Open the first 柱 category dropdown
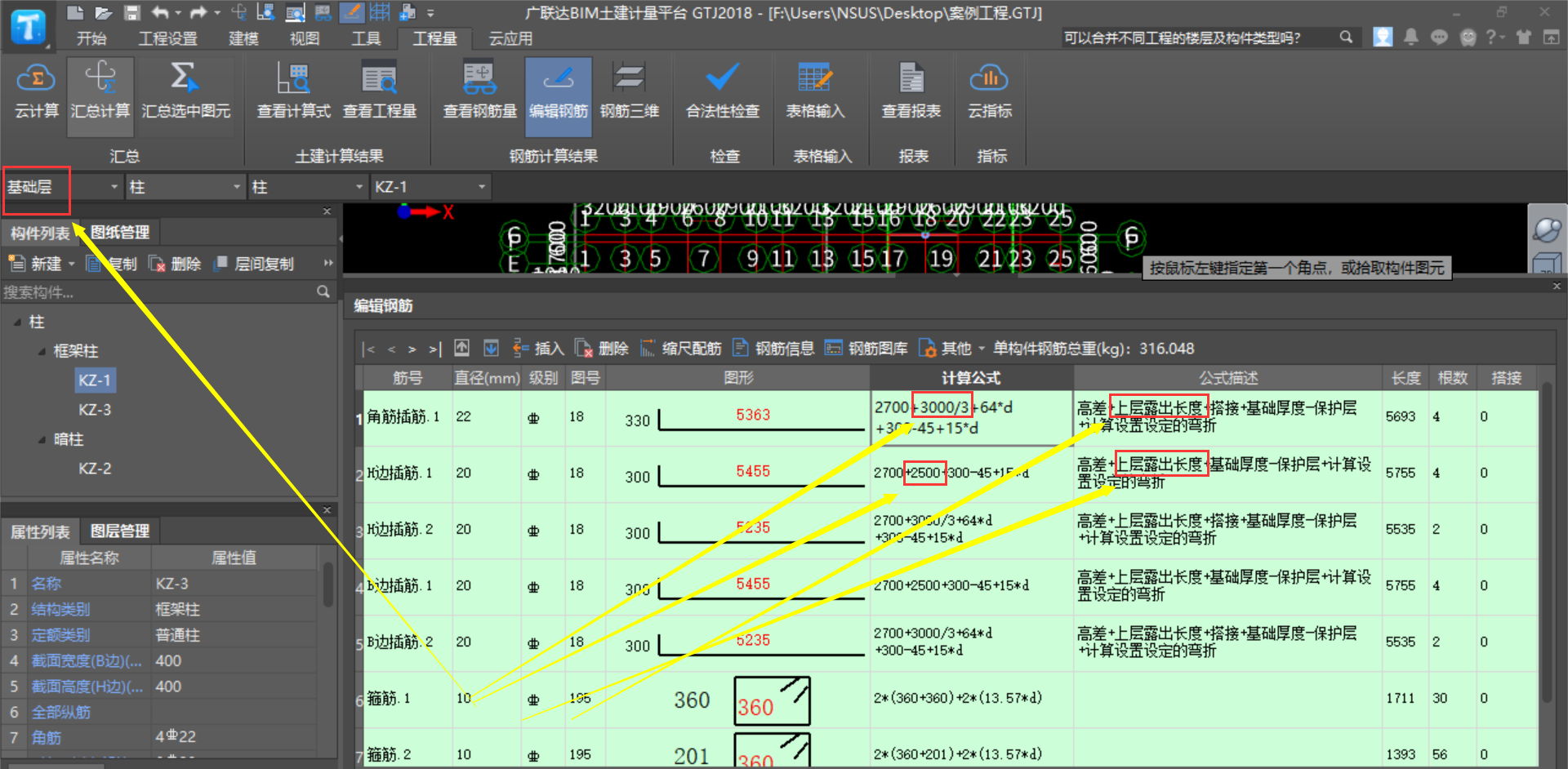The width and height of the screenshot is (1568, 769). 237,187
